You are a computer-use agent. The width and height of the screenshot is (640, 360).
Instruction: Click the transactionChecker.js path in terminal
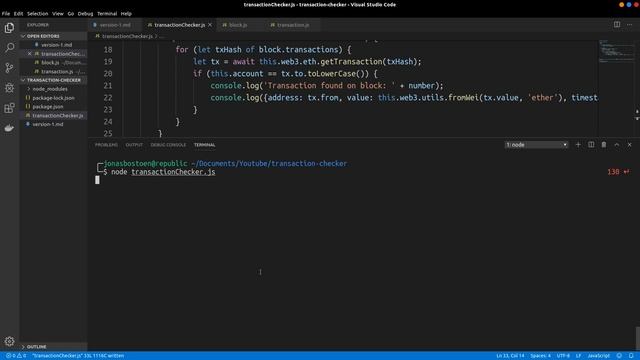(173, 172)
